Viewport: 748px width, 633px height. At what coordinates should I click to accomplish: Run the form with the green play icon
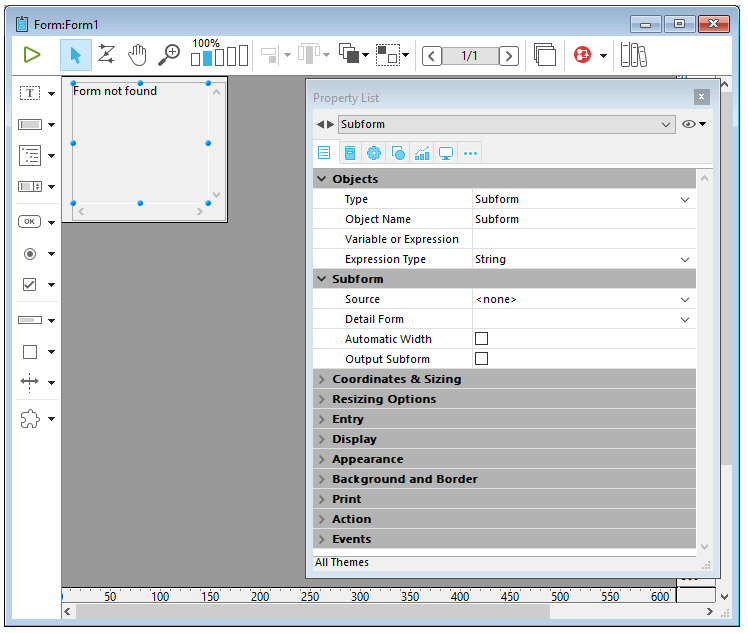tap(32, 55)
